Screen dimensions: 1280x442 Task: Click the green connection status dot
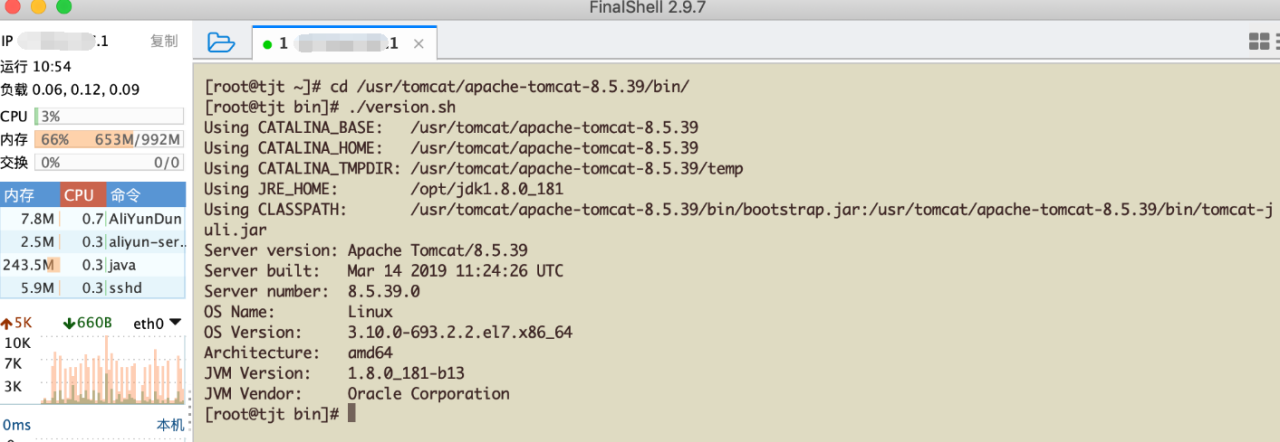point(267,44)
